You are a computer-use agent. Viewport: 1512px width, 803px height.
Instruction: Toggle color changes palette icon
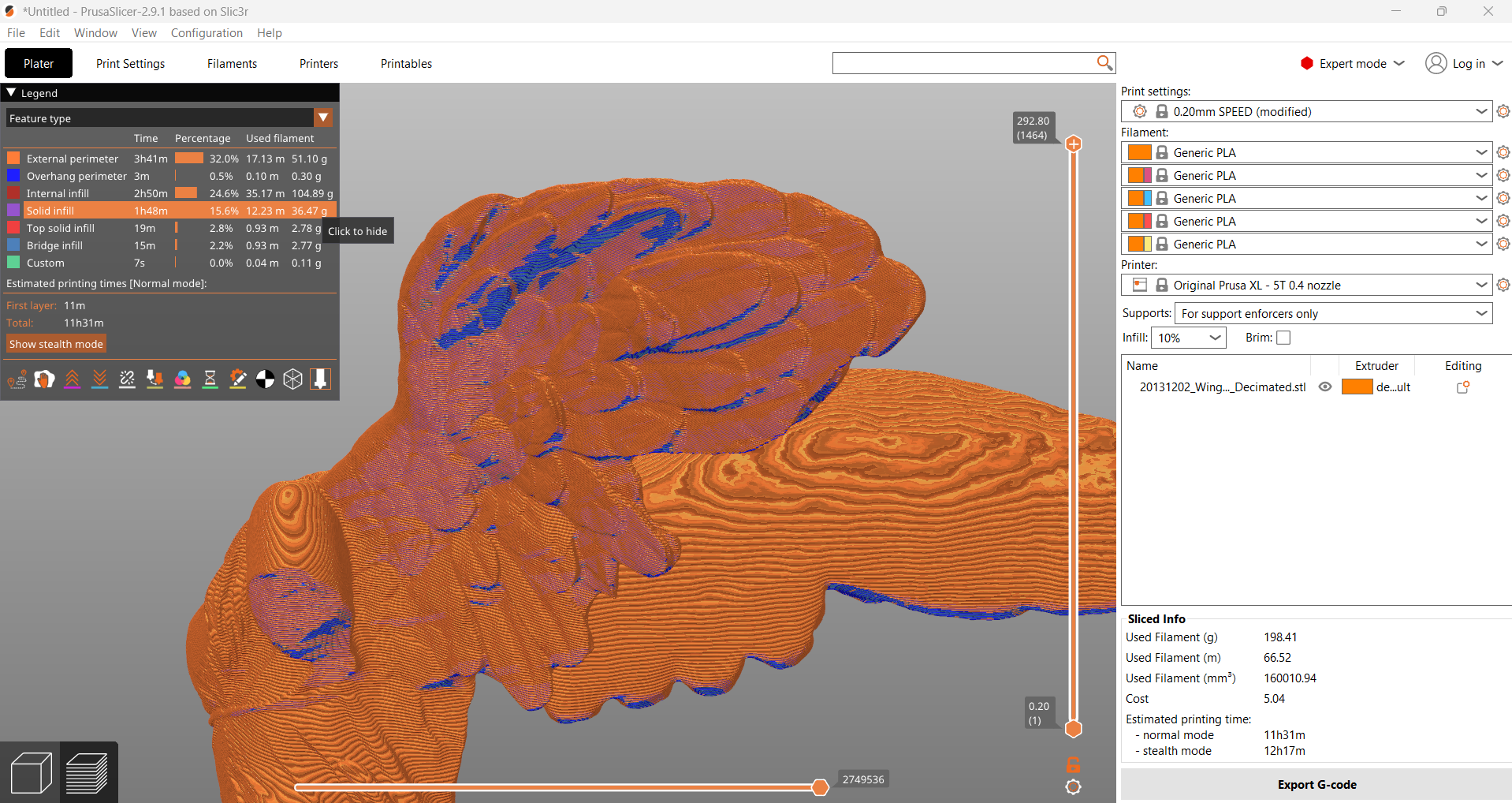[183, 379]
